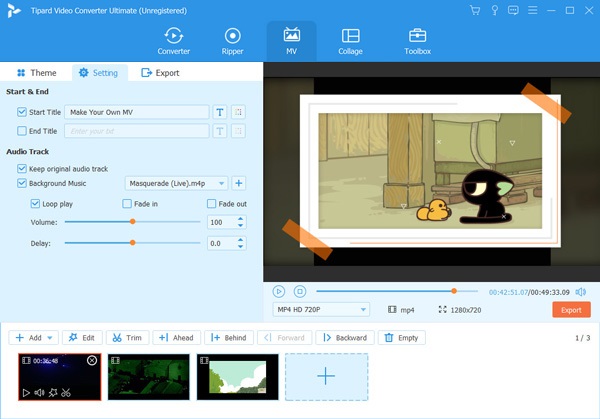
Task: Click the preview progress bar handle
Action: tap(454, 291)
